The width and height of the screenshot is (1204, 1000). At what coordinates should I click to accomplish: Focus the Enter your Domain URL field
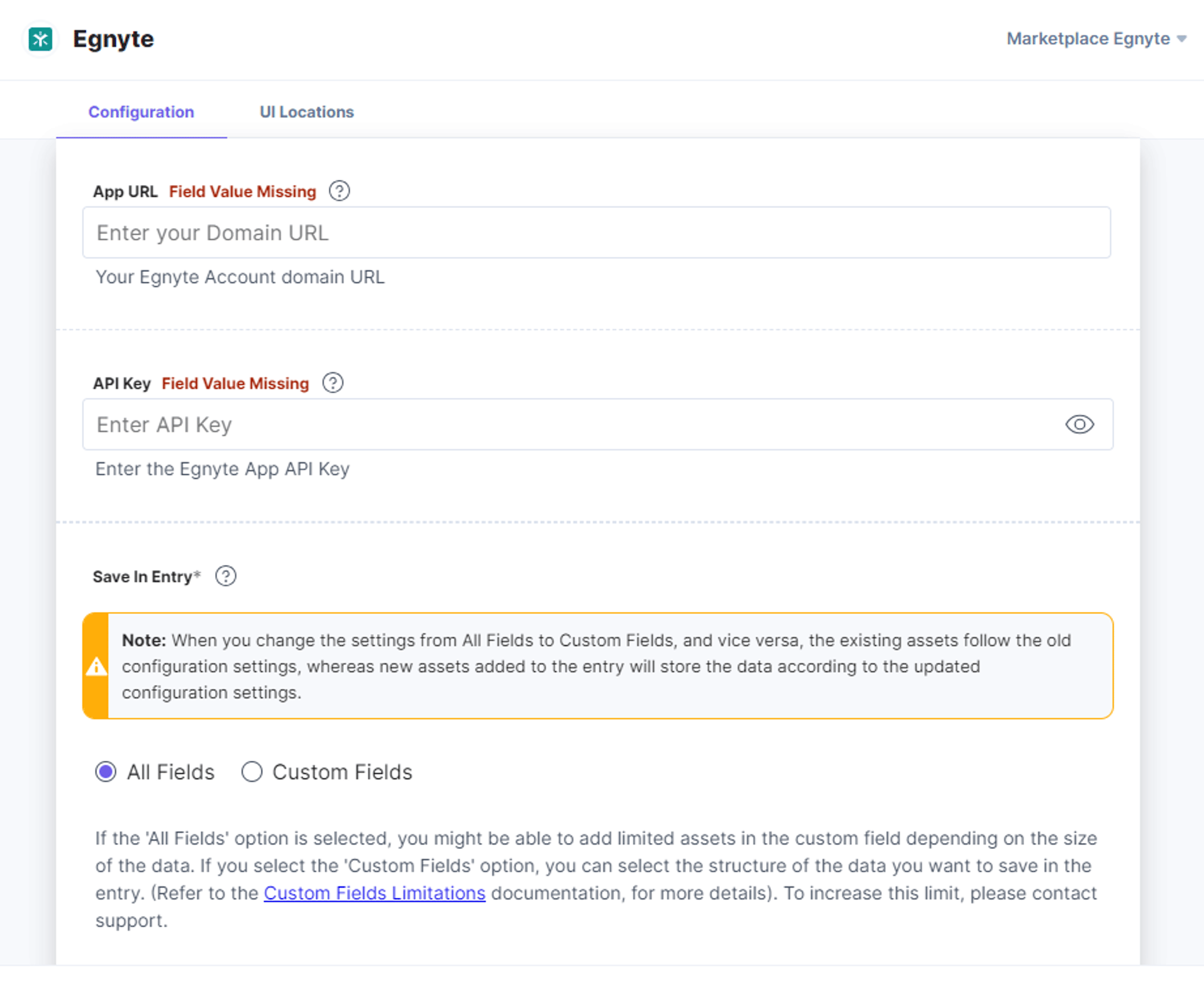(596, 232)
